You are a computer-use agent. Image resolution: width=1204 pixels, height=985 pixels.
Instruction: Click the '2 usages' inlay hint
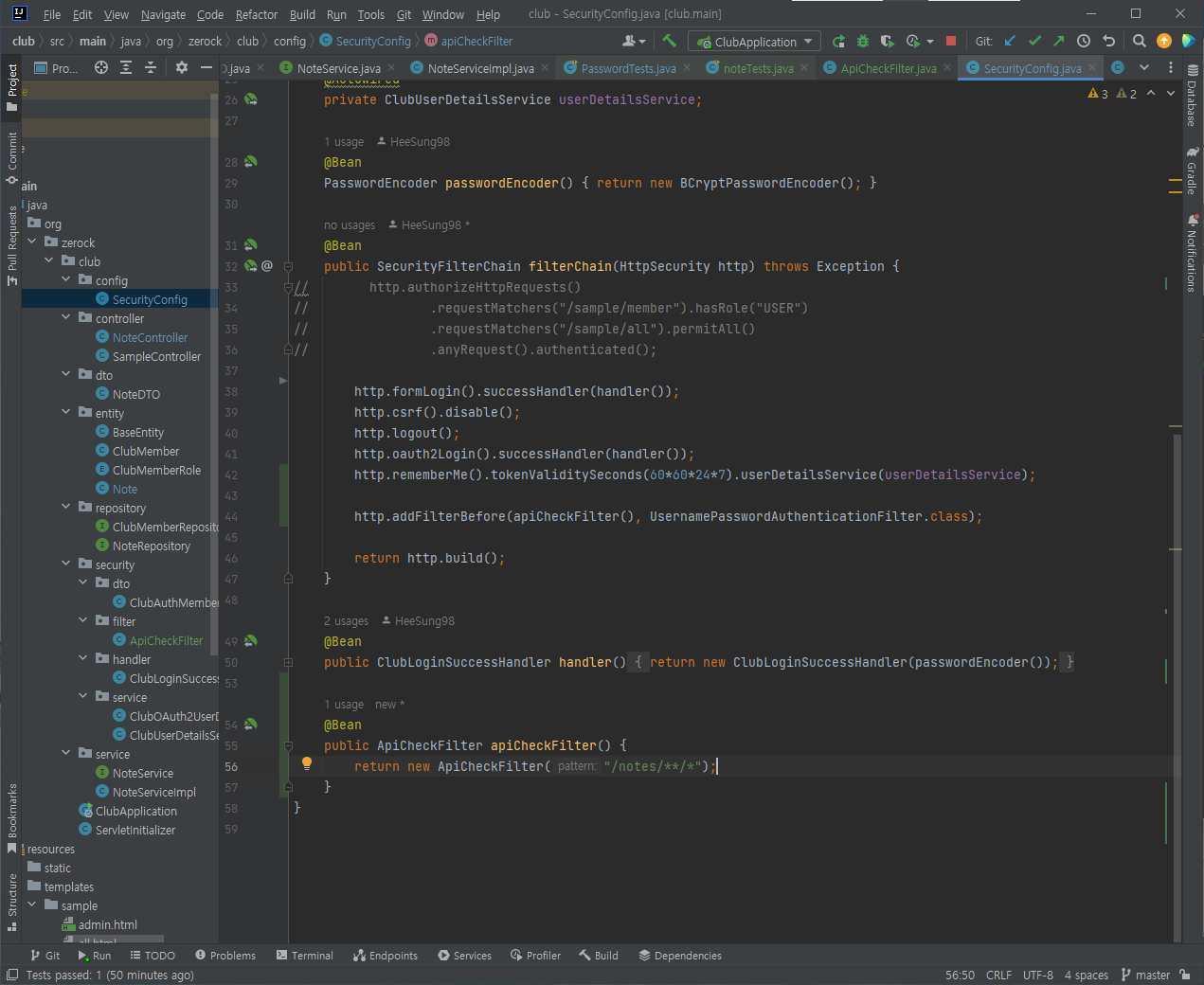pyautogui.click(x=346, y=621)
